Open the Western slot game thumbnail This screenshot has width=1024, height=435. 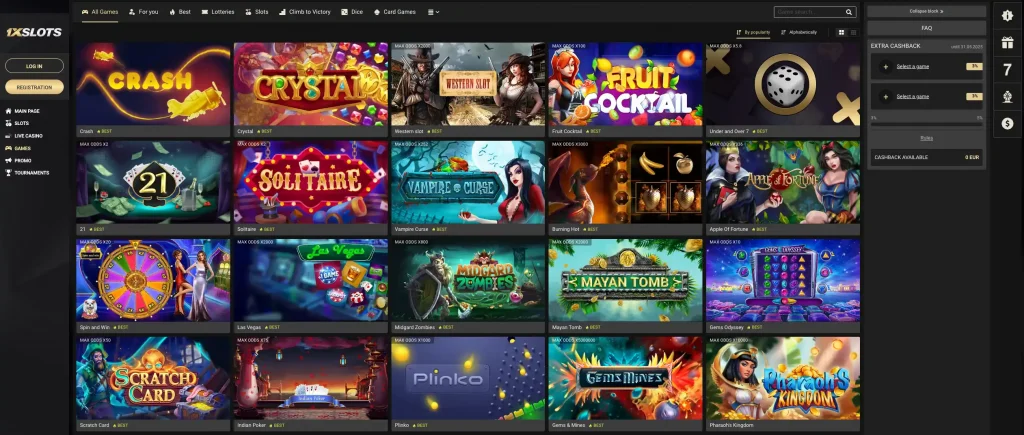pyautogui.click(x=468, y=84)
